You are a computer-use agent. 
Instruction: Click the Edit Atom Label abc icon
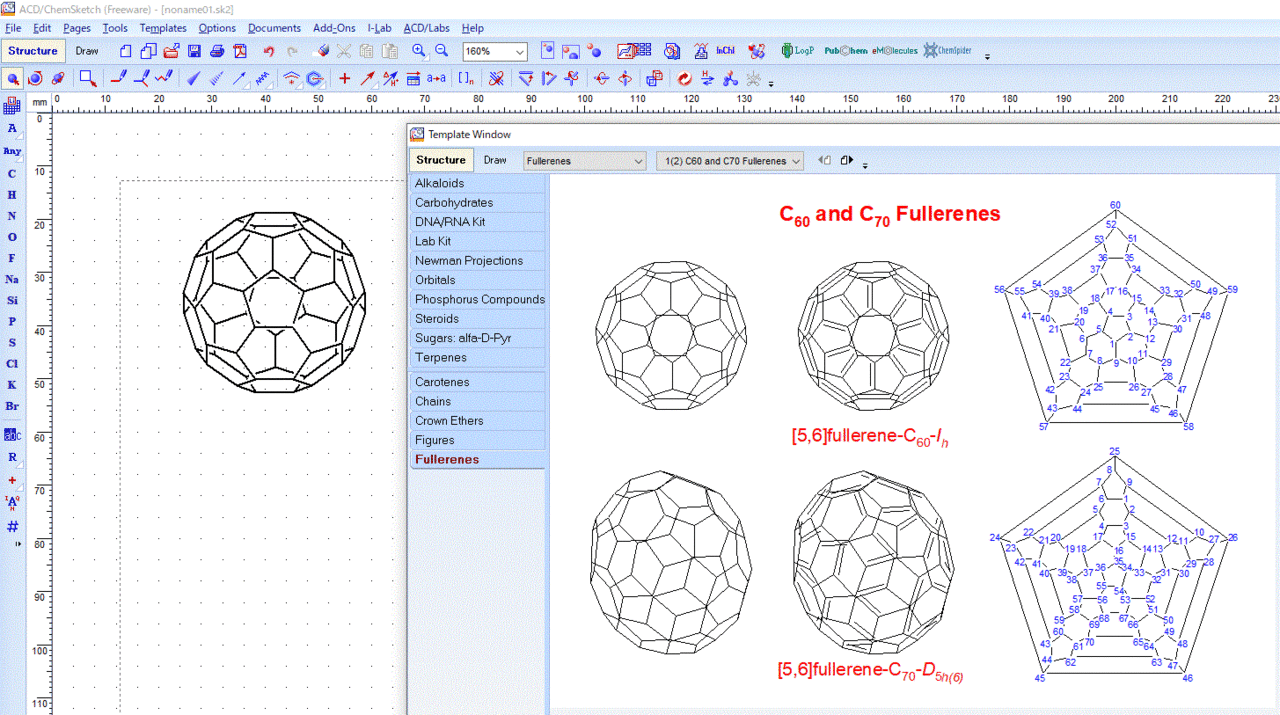(12, 435)
